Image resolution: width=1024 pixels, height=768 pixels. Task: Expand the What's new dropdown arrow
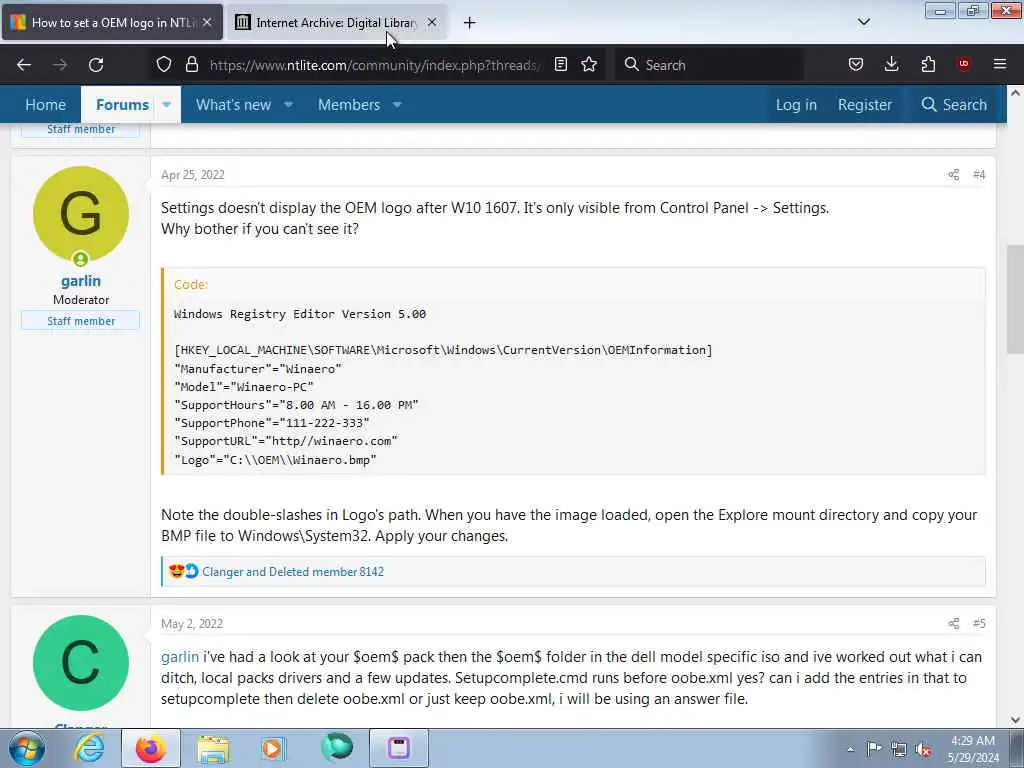[x=288, y=104]
